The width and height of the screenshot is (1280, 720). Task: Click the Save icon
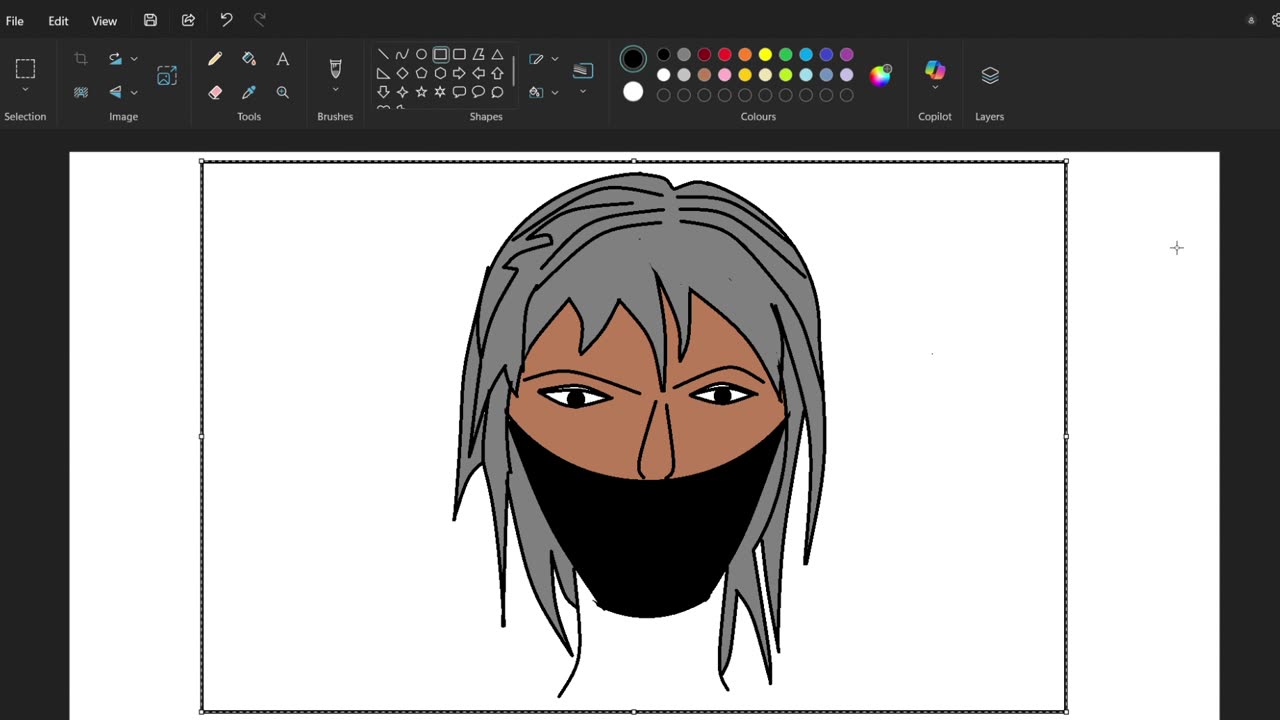tap(150, 20)
